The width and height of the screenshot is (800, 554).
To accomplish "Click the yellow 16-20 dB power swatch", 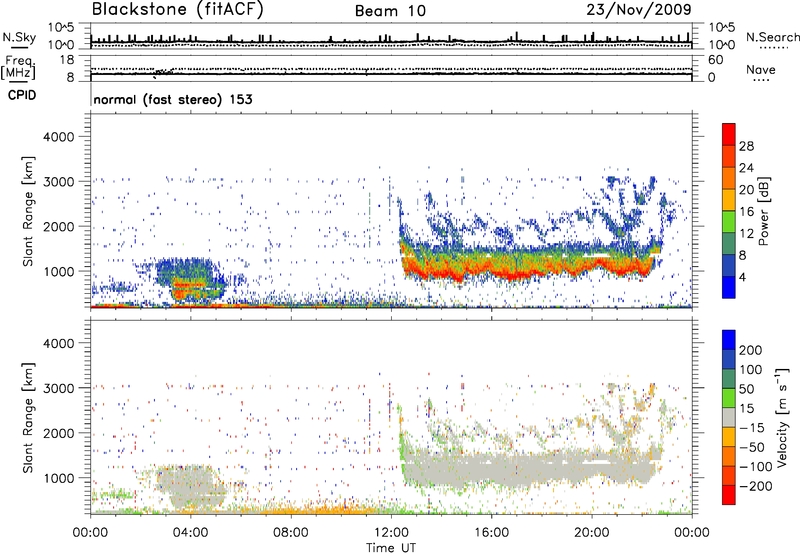I will click(x=729, y=200).
